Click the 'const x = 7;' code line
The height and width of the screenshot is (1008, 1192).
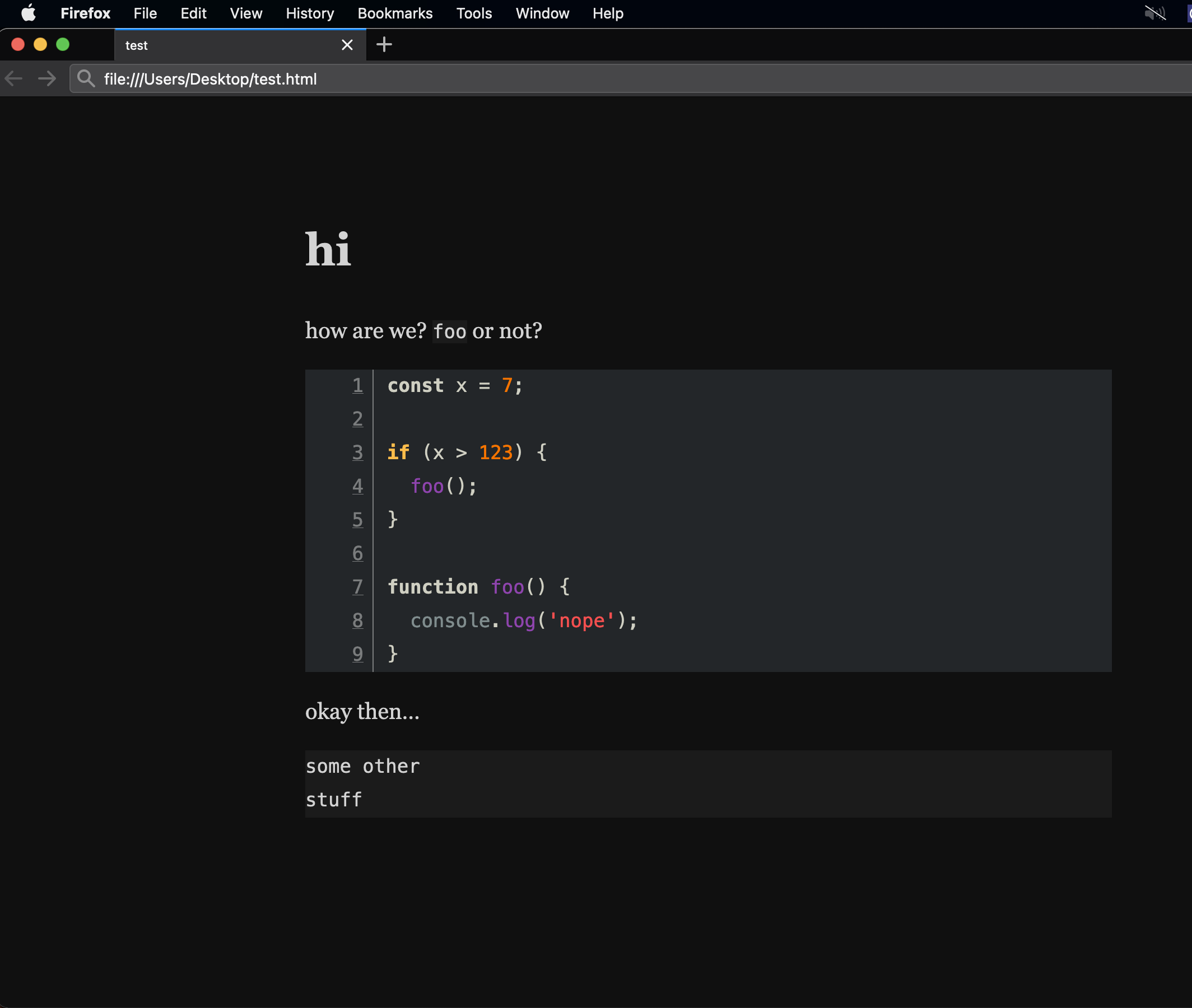pyautogui.click(x=455, y=386)
